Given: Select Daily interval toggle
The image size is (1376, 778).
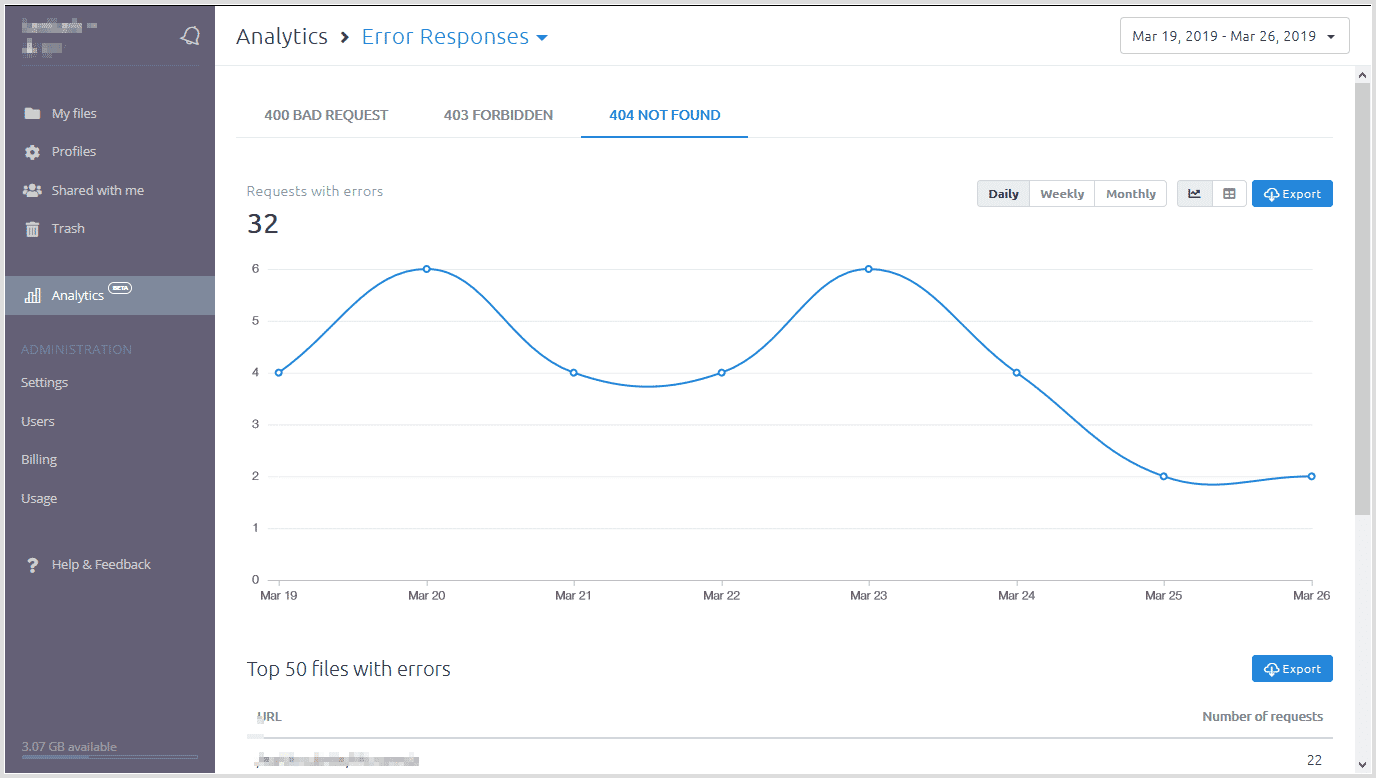Looking at the screenshot, I should [x=1003, y=194].
